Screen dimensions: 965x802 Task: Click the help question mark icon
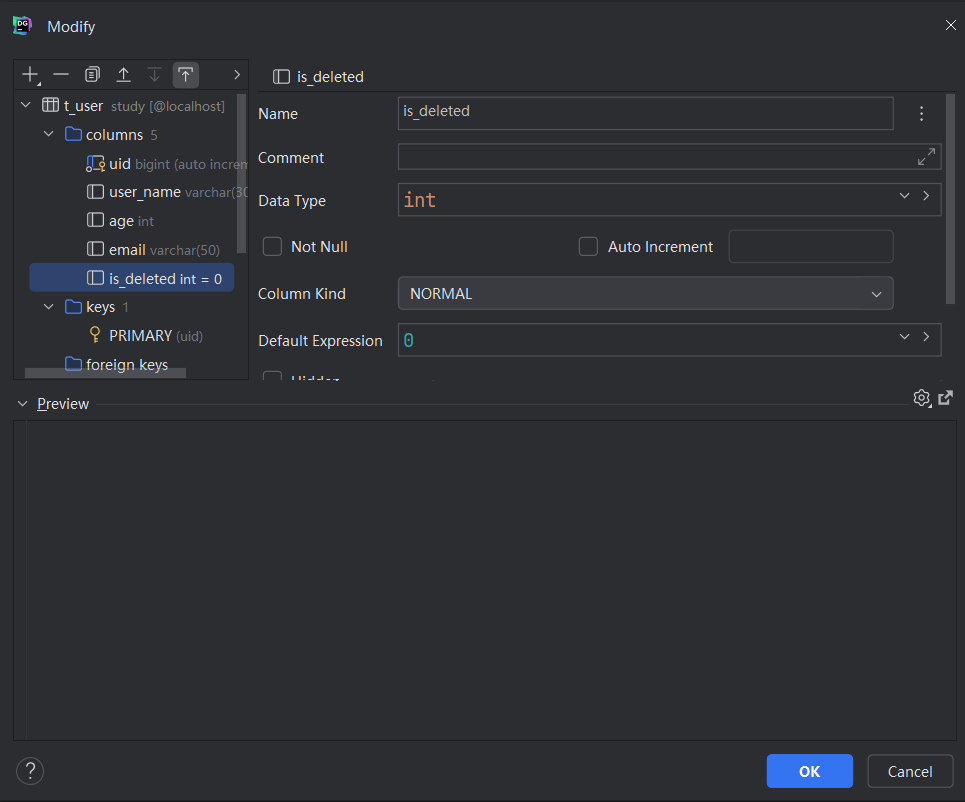(30, 771)
